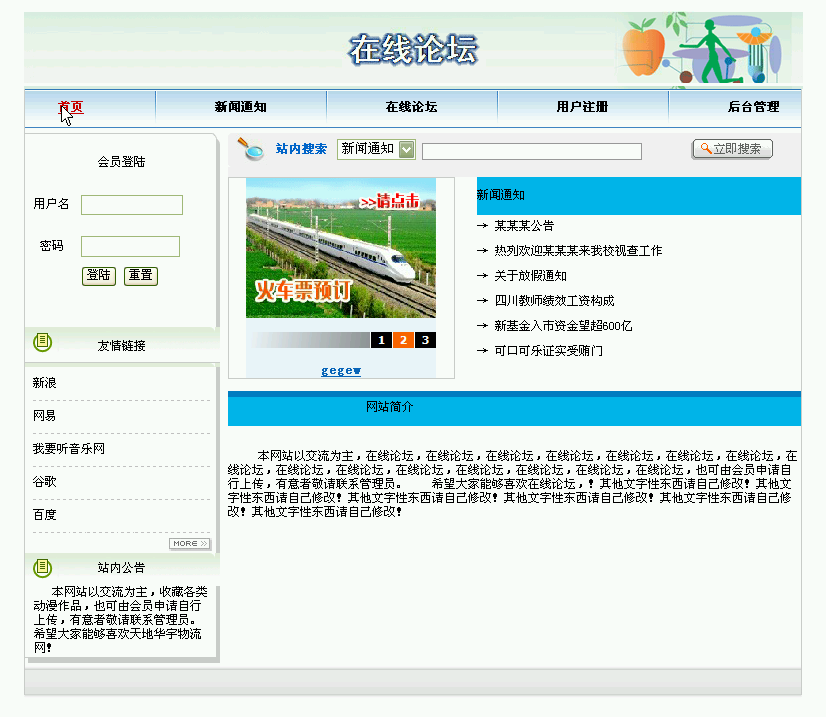
Task: Click the 在线论坛 header title
Action: [x=414, y=50]
